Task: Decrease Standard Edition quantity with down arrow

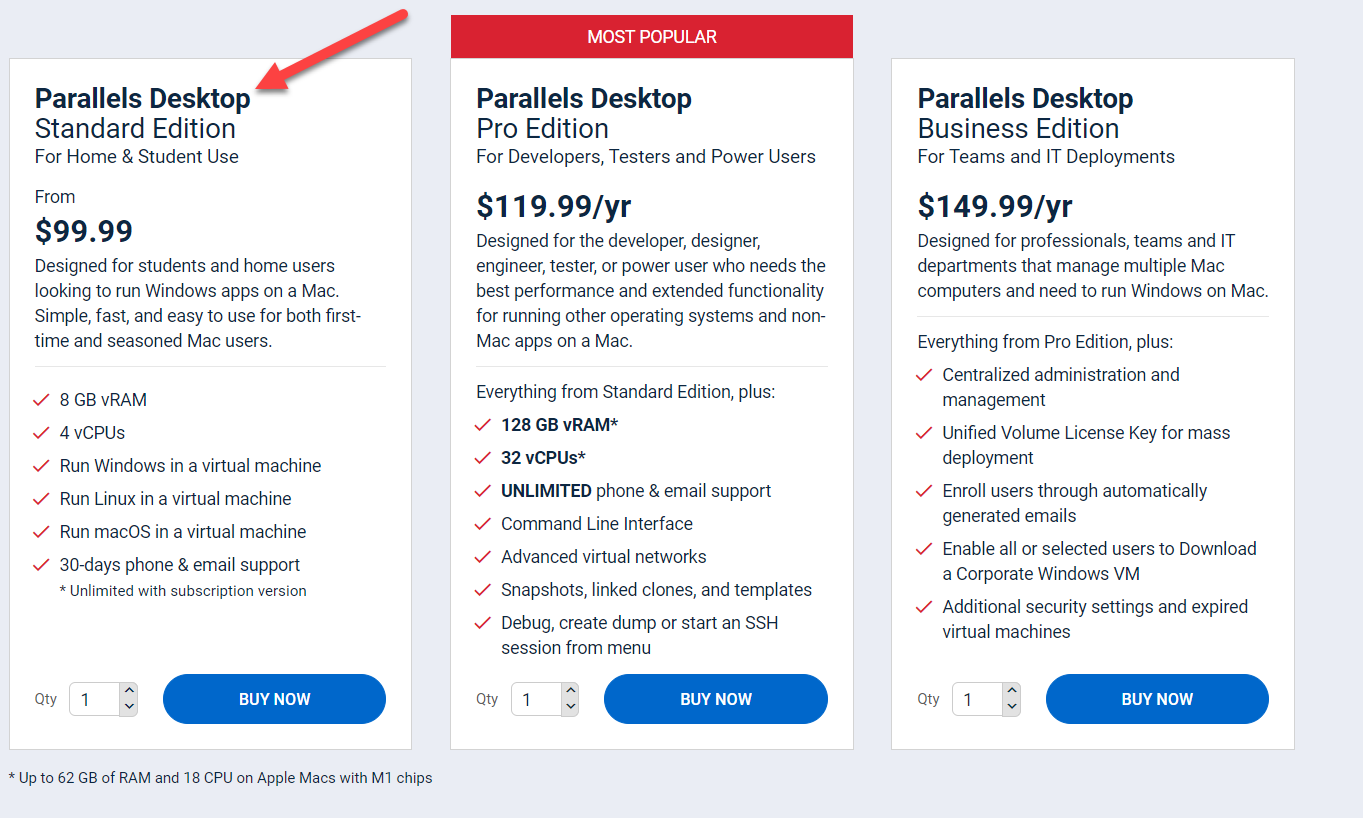Action: tap(128, 707)
